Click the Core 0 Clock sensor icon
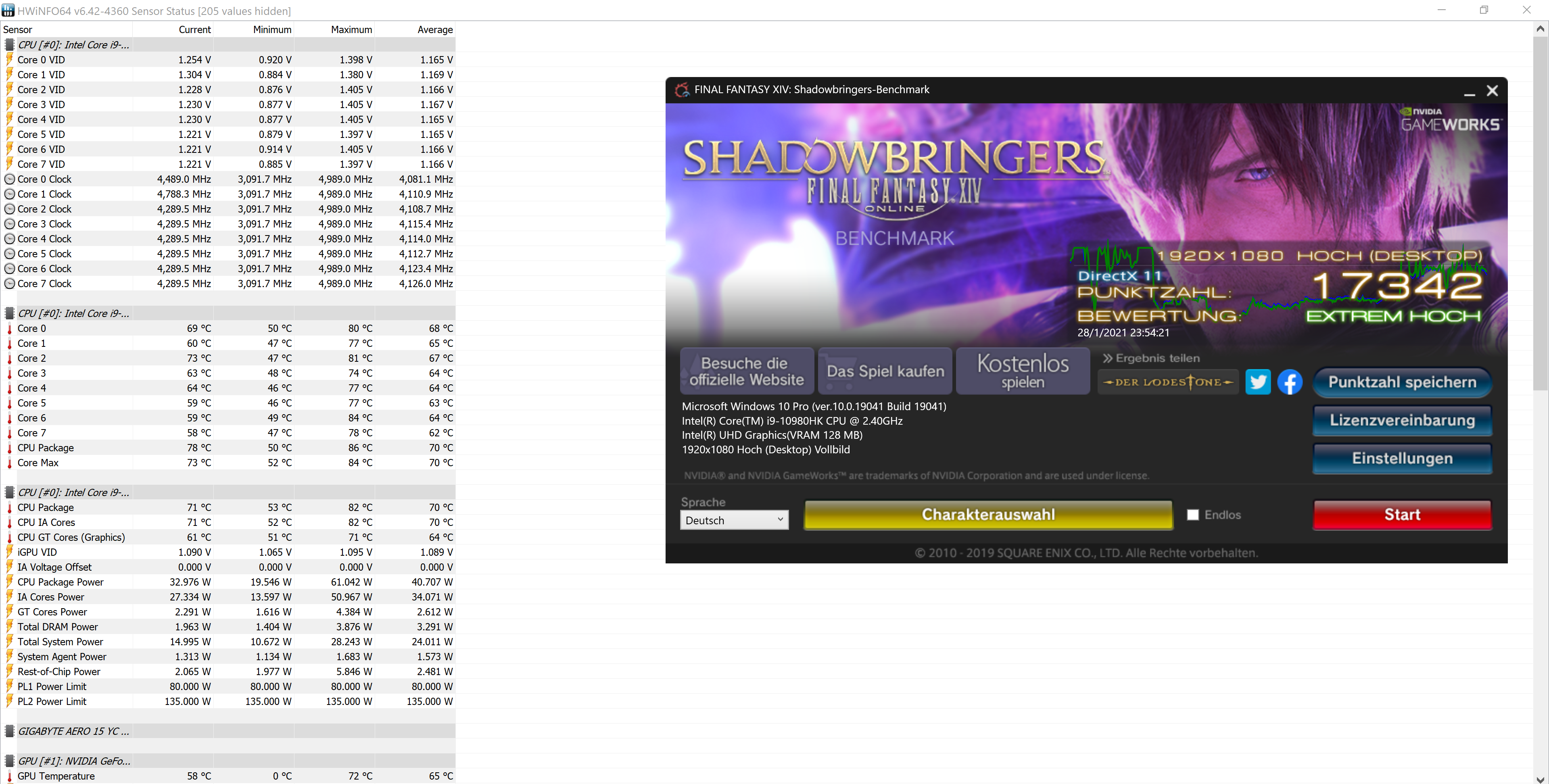 10,179
